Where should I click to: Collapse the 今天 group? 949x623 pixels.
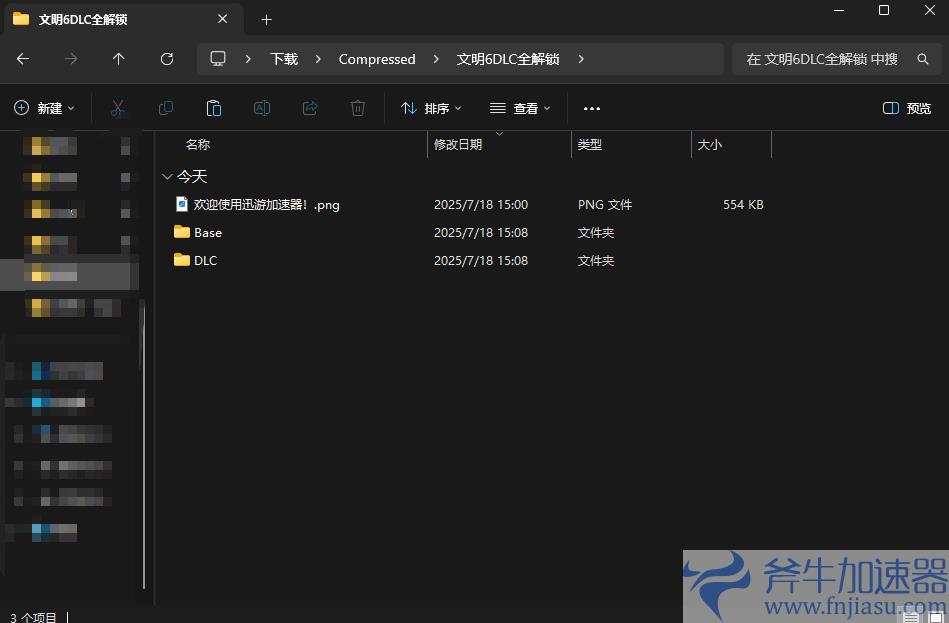click(166, 176)
